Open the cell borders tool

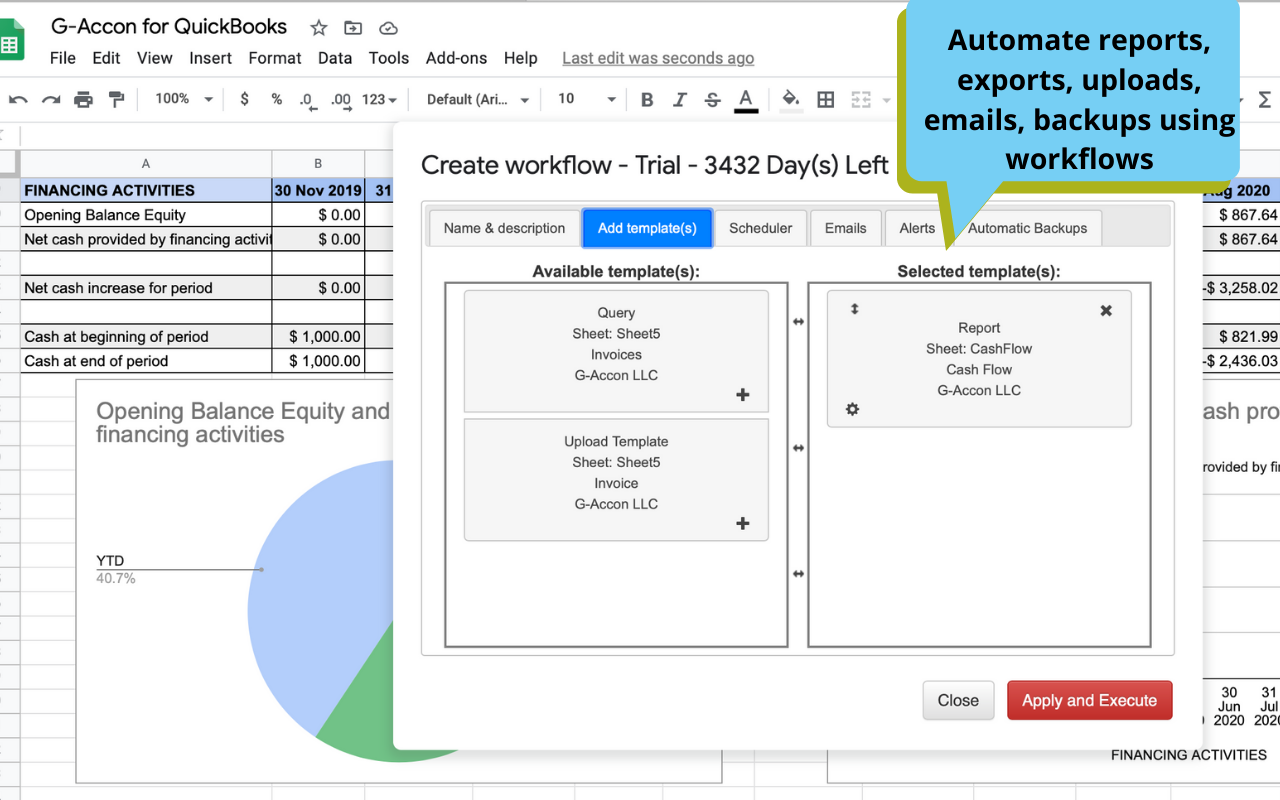coord(826,99)
